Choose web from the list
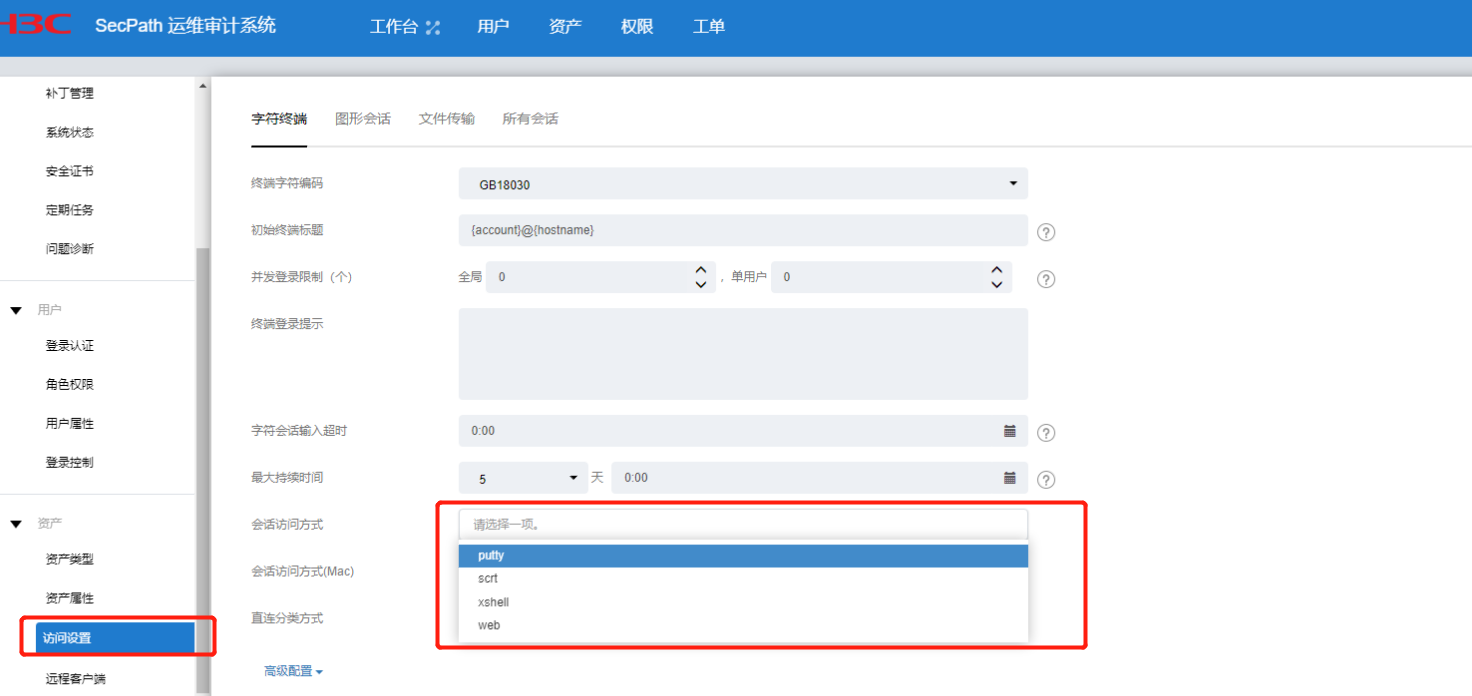Screen dimensions: 1472x696 (x=743, y=625)
